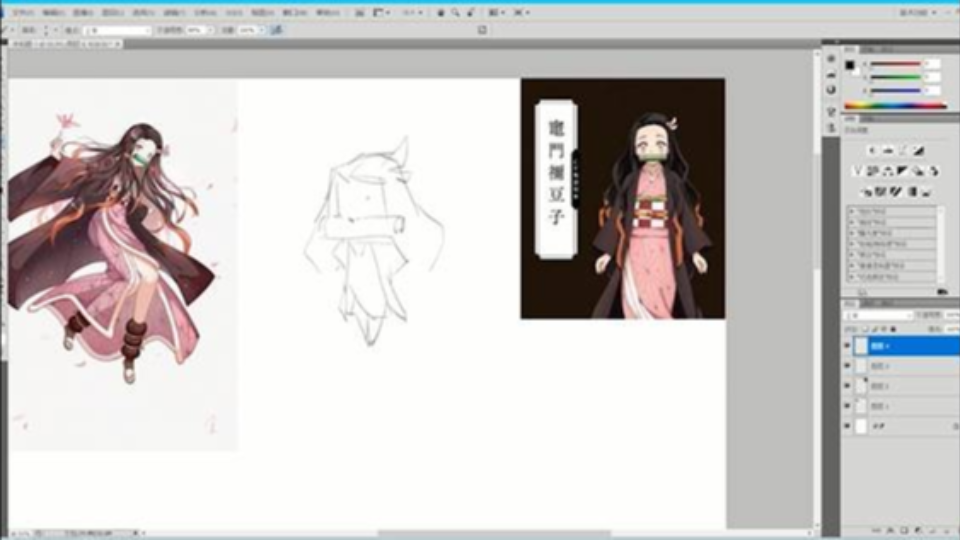
Task: Open the zoom level dropdown in application bar
Action: (412, 12)
